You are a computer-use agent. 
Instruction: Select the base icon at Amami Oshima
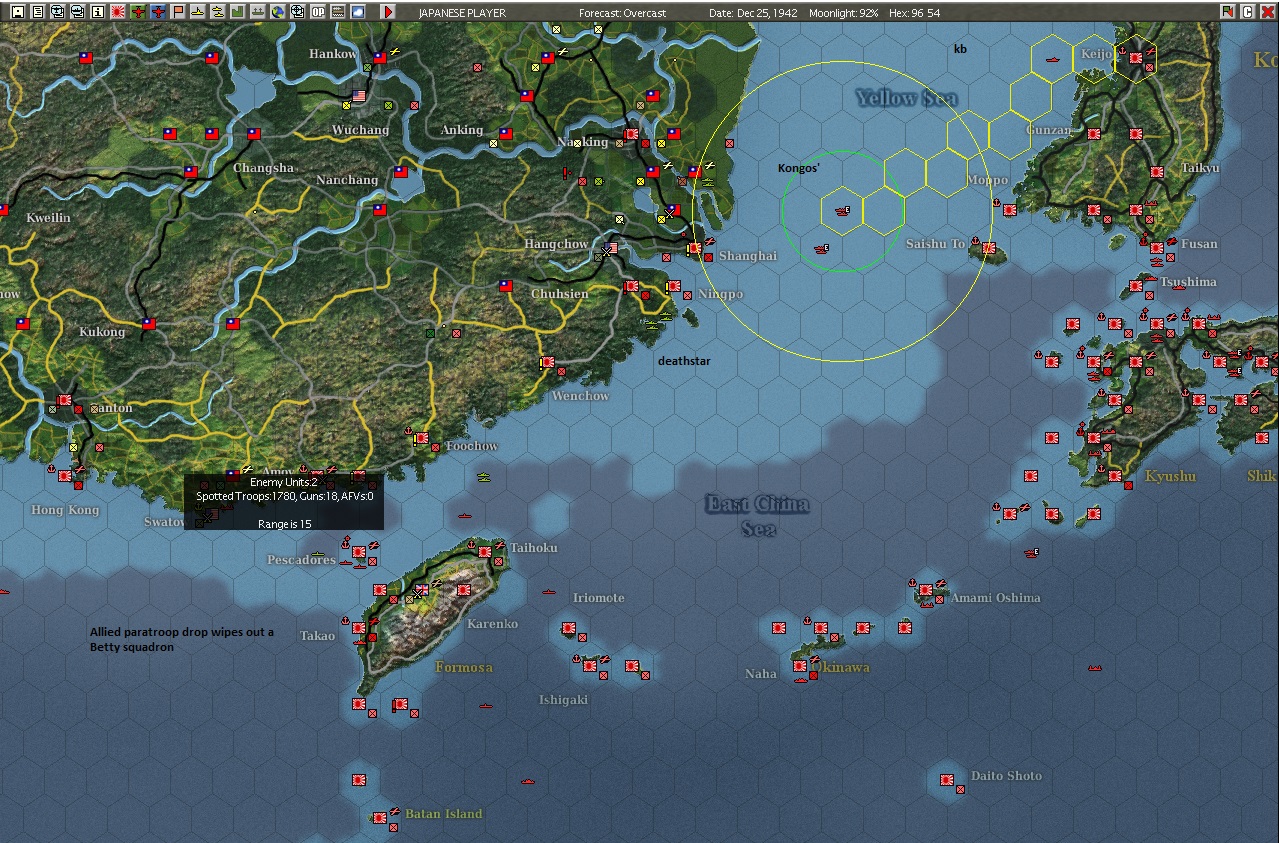(926, 590)
